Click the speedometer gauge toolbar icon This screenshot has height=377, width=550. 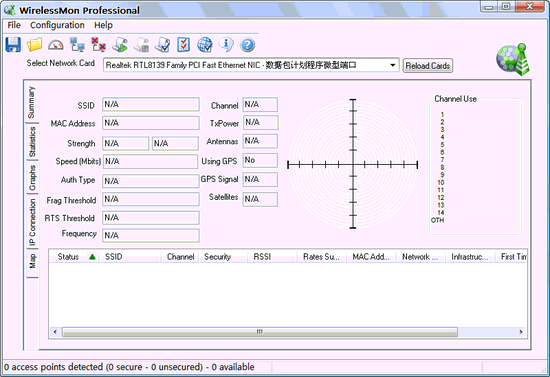56,45
